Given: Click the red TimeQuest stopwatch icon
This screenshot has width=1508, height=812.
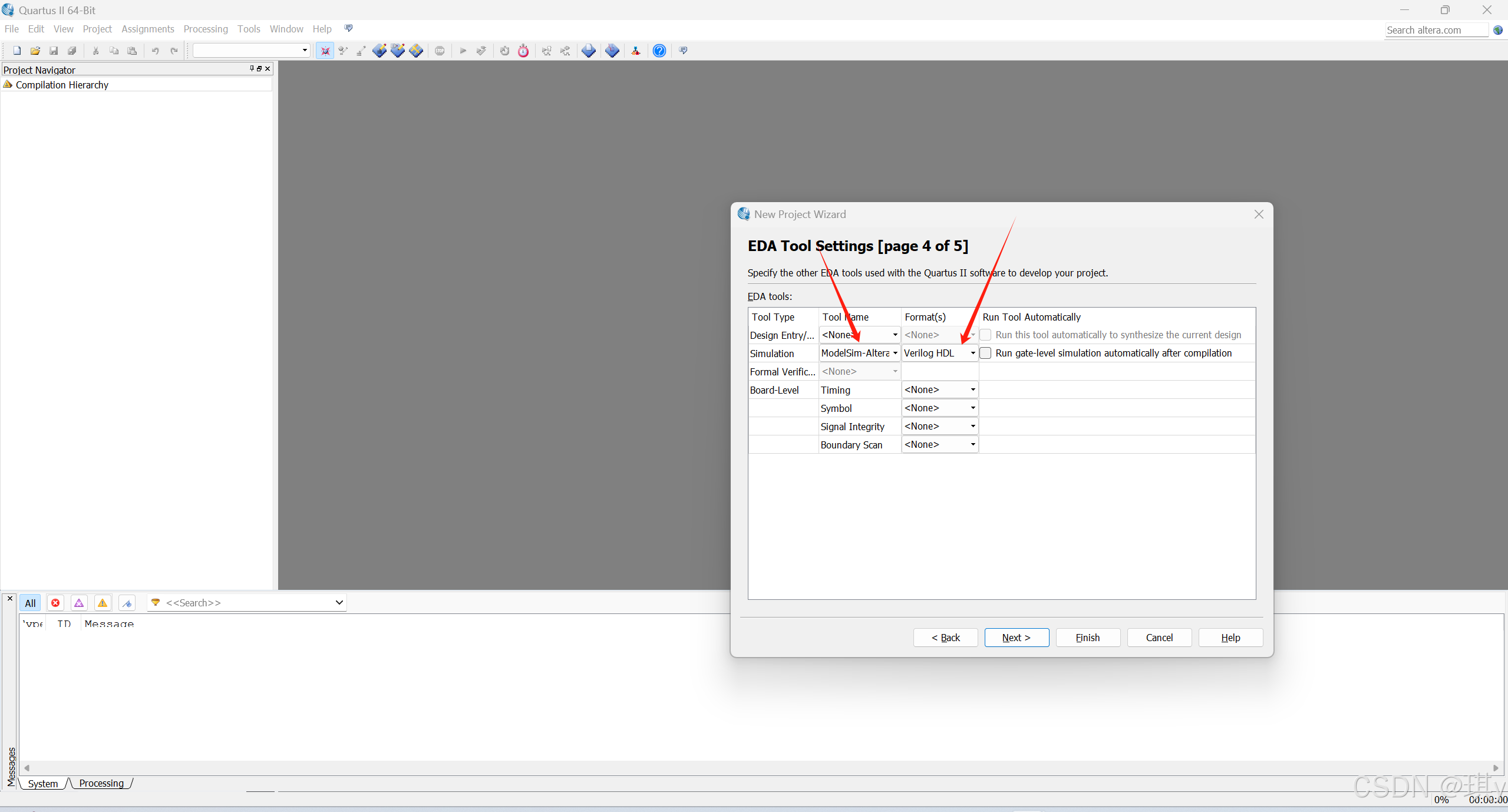Looking at the screenshot, I should click(523, 51).
